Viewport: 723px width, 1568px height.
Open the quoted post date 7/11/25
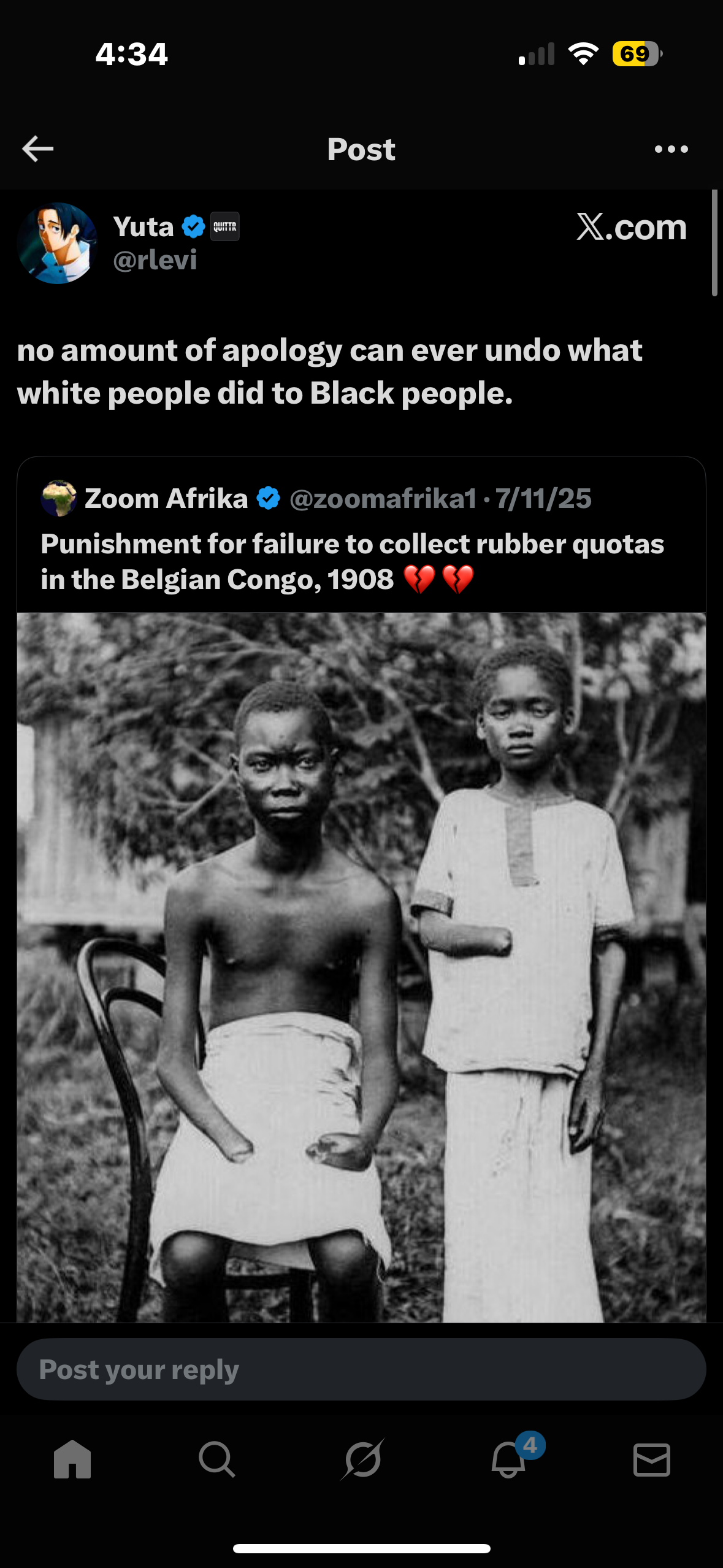pyautogui.click(x=543, y=499)
